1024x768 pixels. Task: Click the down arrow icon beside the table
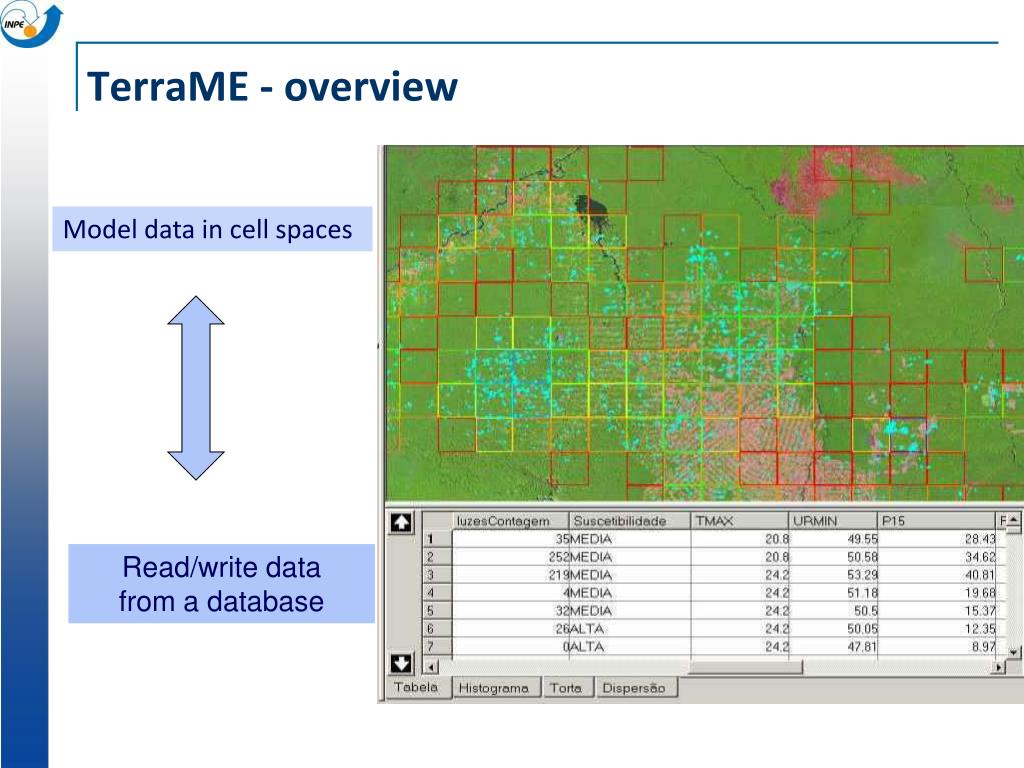coord(401,663)
